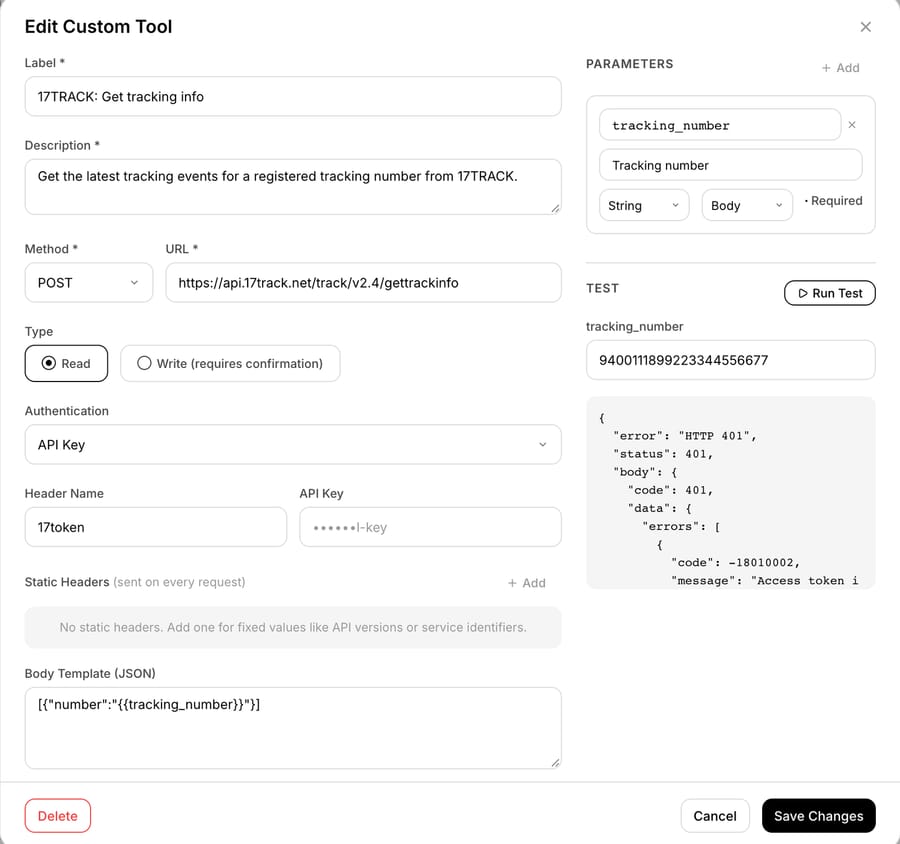Click the No static headers placeholder text
The height and width of the screenshot is (844, 900).
point(293,627)
